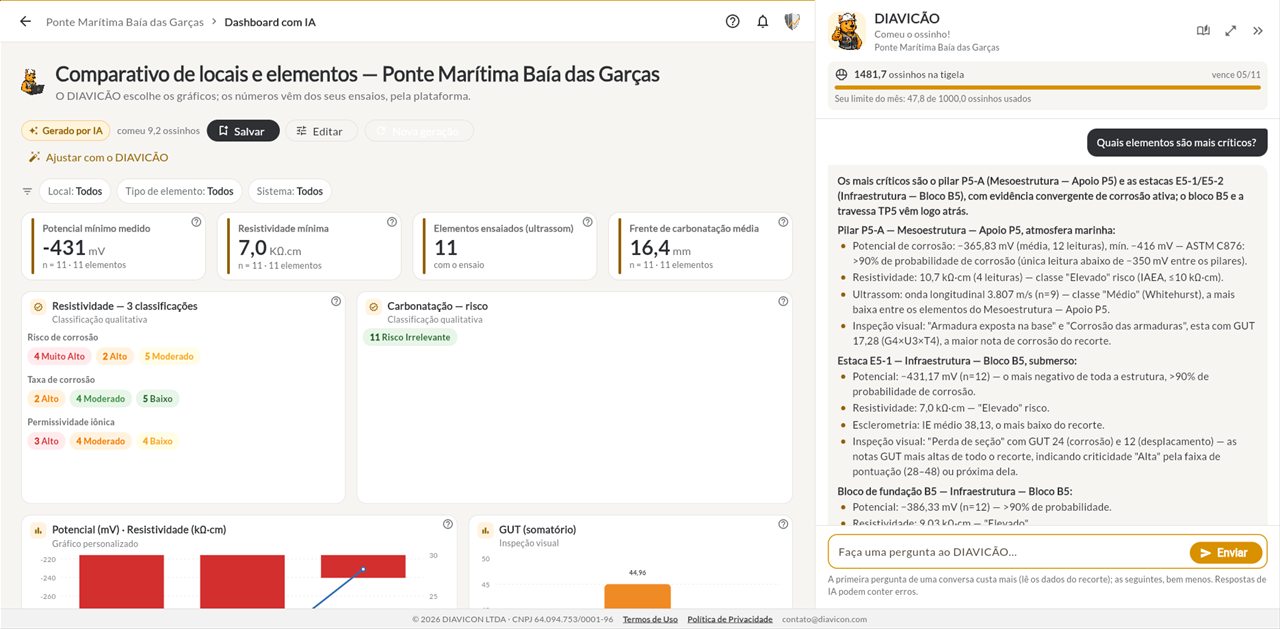Screen dimensions: 1280x629
Task: Click the chart icon of Potencial Resistividade card
Action: [38, 530]
